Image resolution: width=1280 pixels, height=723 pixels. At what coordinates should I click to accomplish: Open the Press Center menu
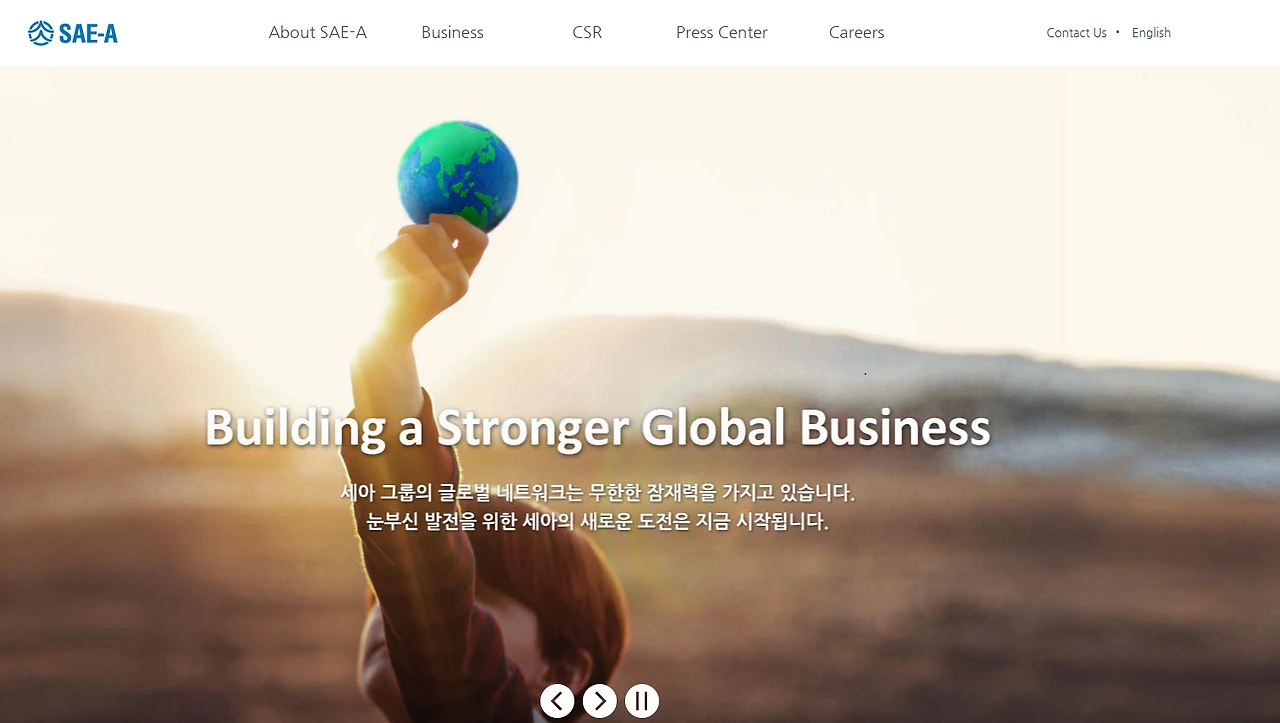coord(722,32)
